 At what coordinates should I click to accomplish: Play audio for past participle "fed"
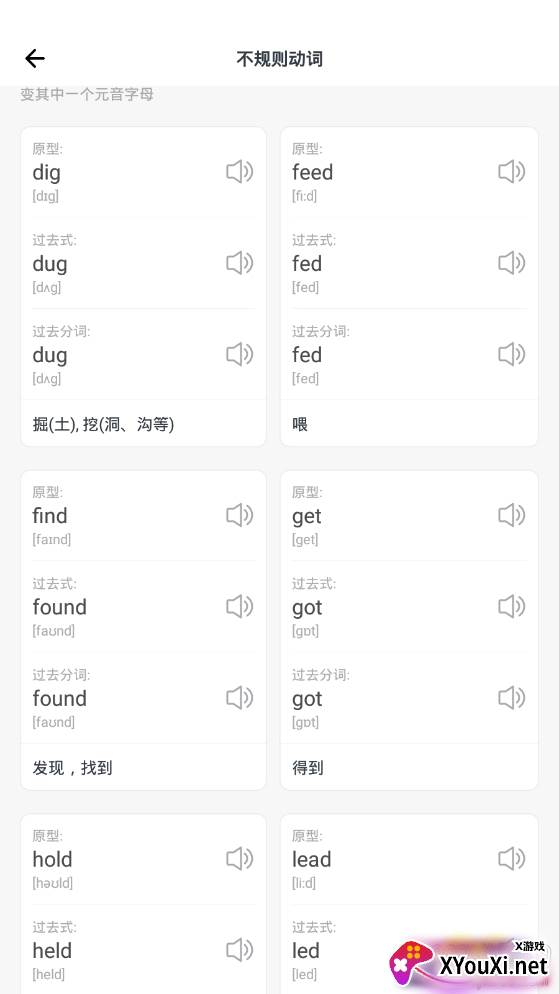[x=511, y=354]
